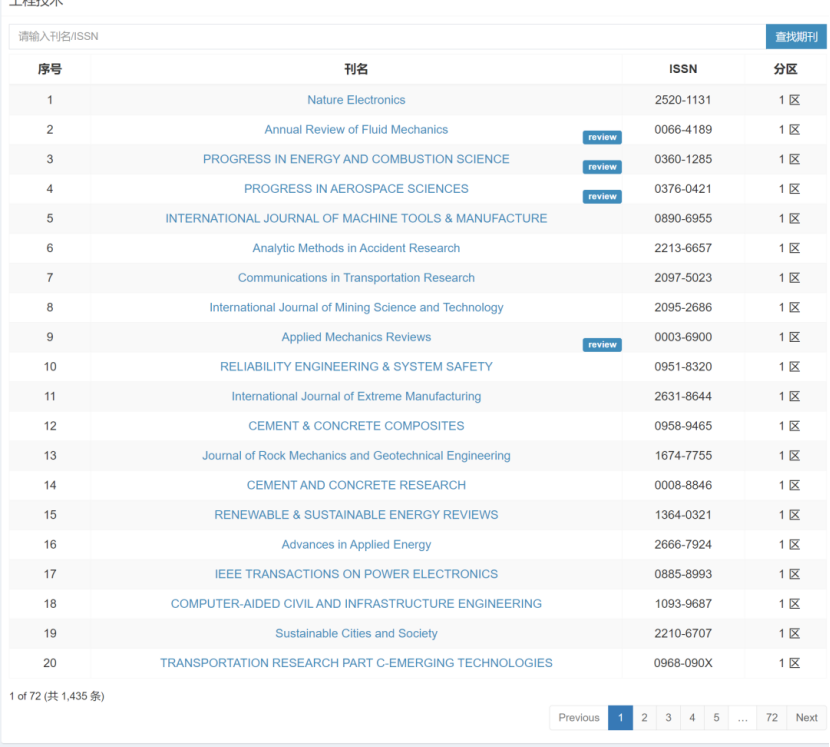Open Analytic Methods in Accident Research
Screen dimensions: 830x747
[x=356, y=248]
